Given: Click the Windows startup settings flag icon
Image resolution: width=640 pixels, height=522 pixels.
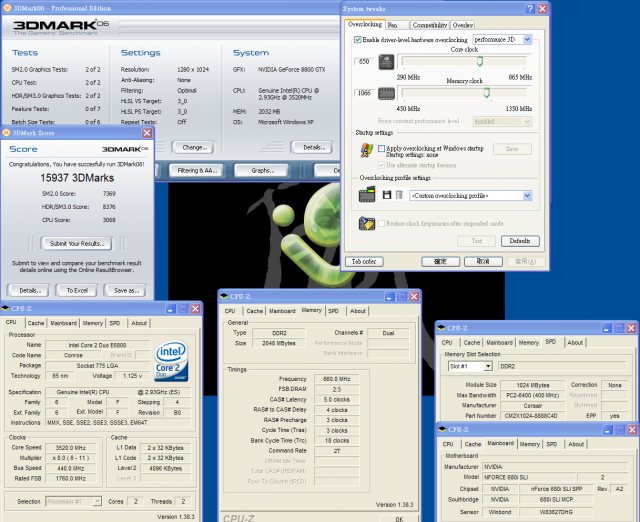Looking at the screenshot, I should pos(366,150).
